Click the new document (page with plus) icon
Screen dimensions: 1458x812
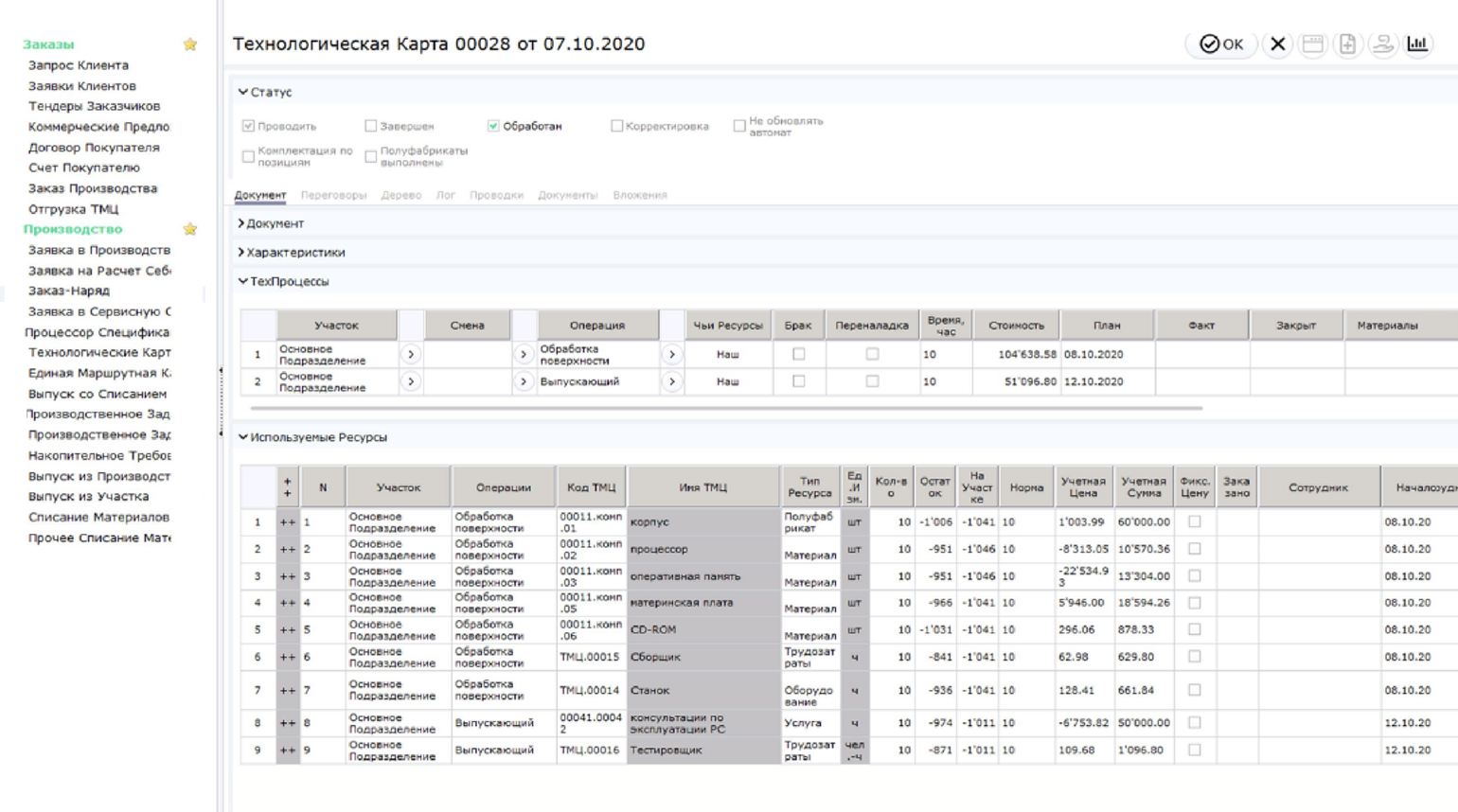[1347, 44]
